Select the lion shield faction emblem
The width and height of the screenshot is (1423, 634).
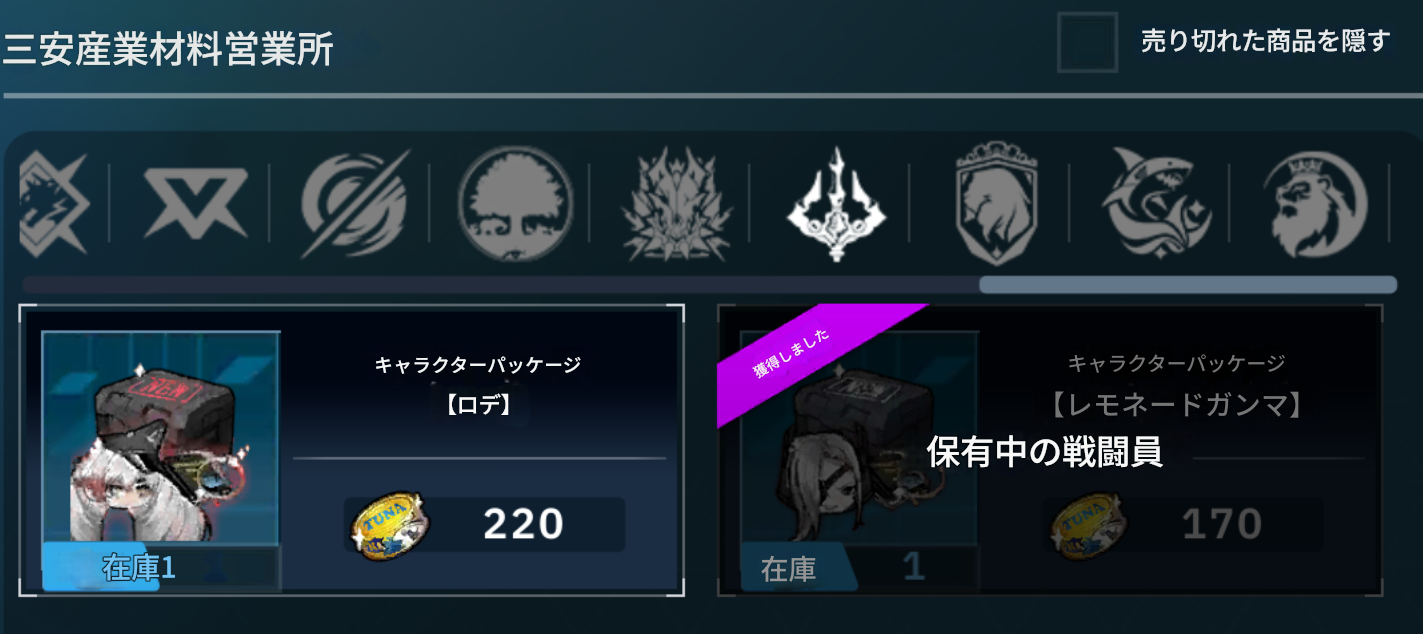(x=995, y=203)
